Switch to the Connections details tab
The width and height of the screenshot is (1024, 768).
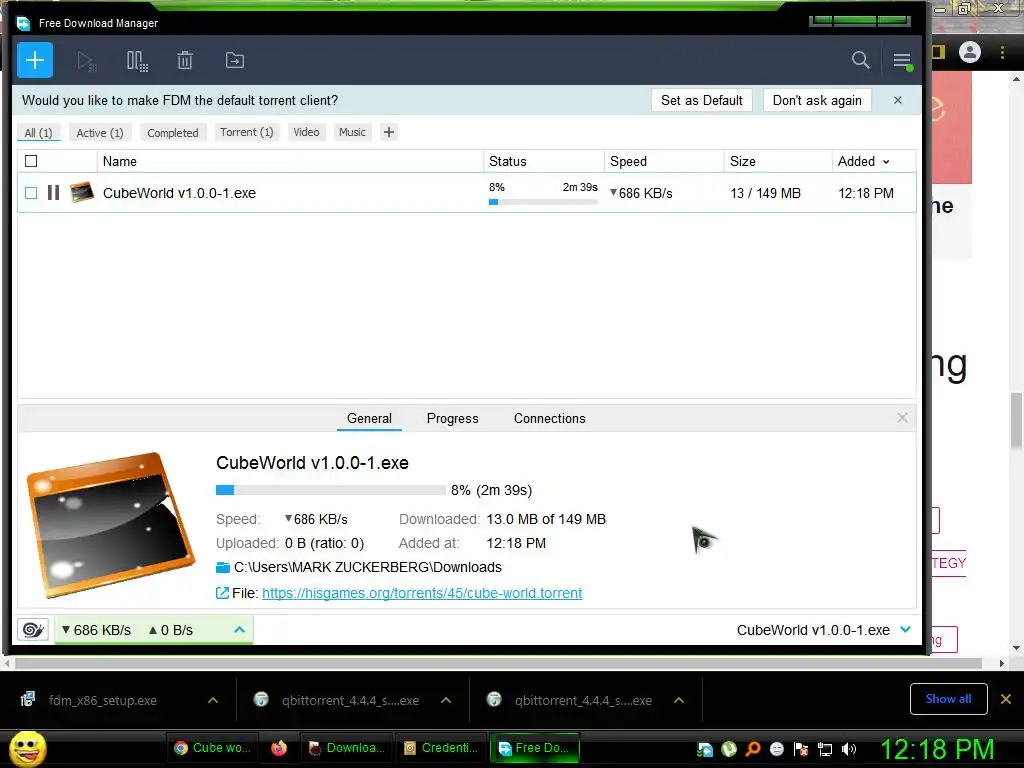(x=549, y=418)
